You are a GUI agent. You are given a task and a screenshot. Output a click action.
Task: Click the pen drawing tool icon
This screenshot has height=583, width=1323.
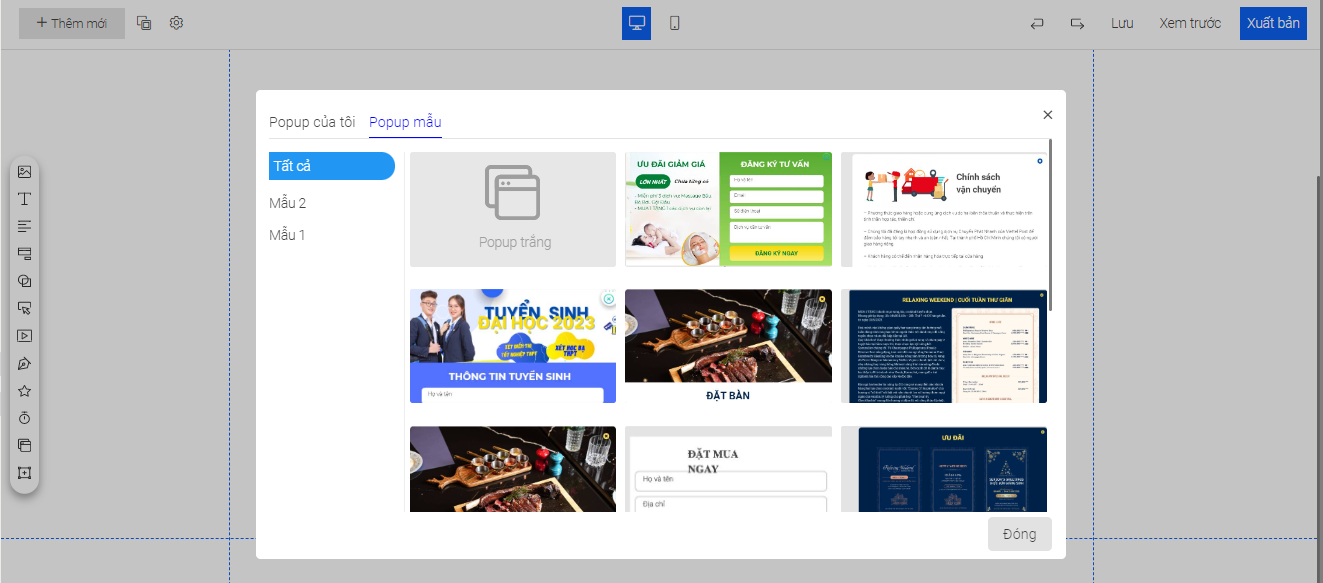pyautogui.click(x=25, y=363)
